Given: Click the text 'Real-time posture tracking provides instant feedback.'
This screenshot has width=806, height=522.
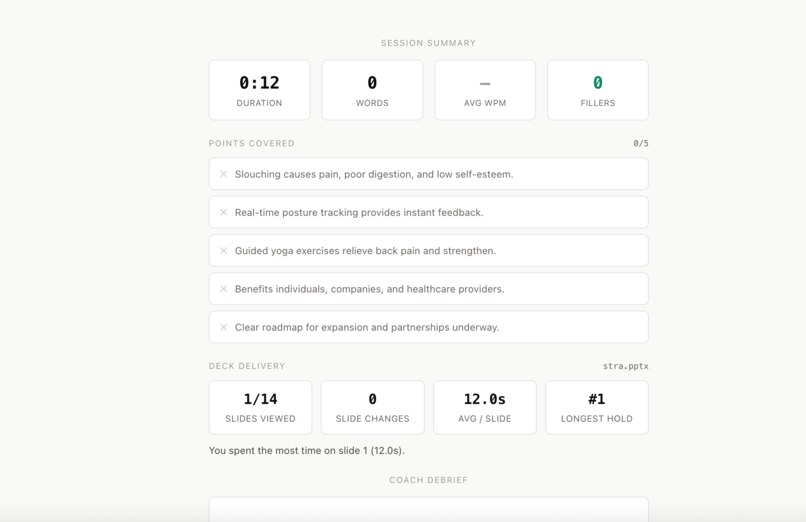Looking at the screenshot, I should [359, 212].
